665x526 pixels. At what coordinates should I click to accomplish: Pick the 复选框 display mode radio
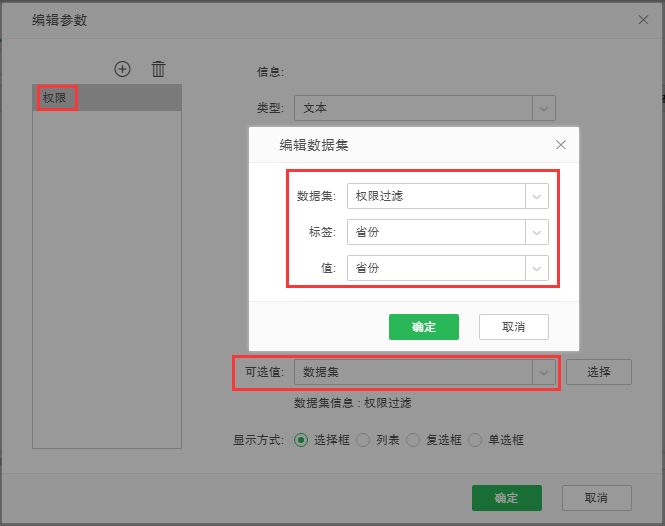[413, 440]
